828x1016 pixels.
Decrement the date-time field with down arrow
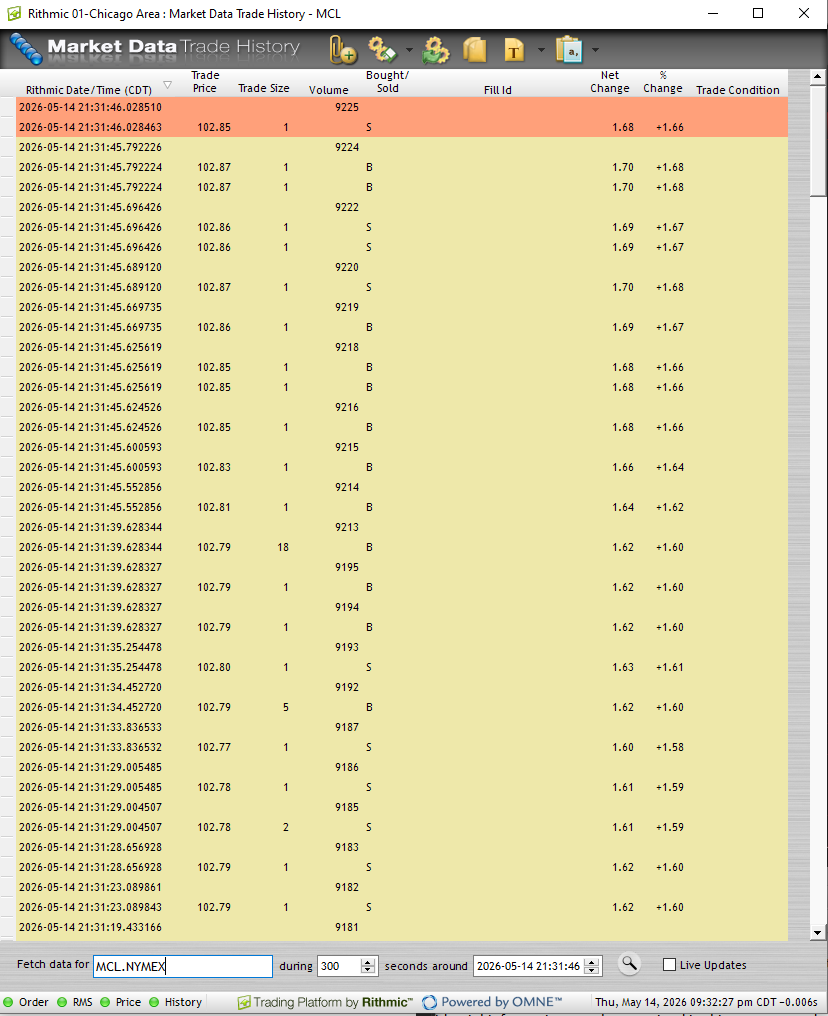592,970
